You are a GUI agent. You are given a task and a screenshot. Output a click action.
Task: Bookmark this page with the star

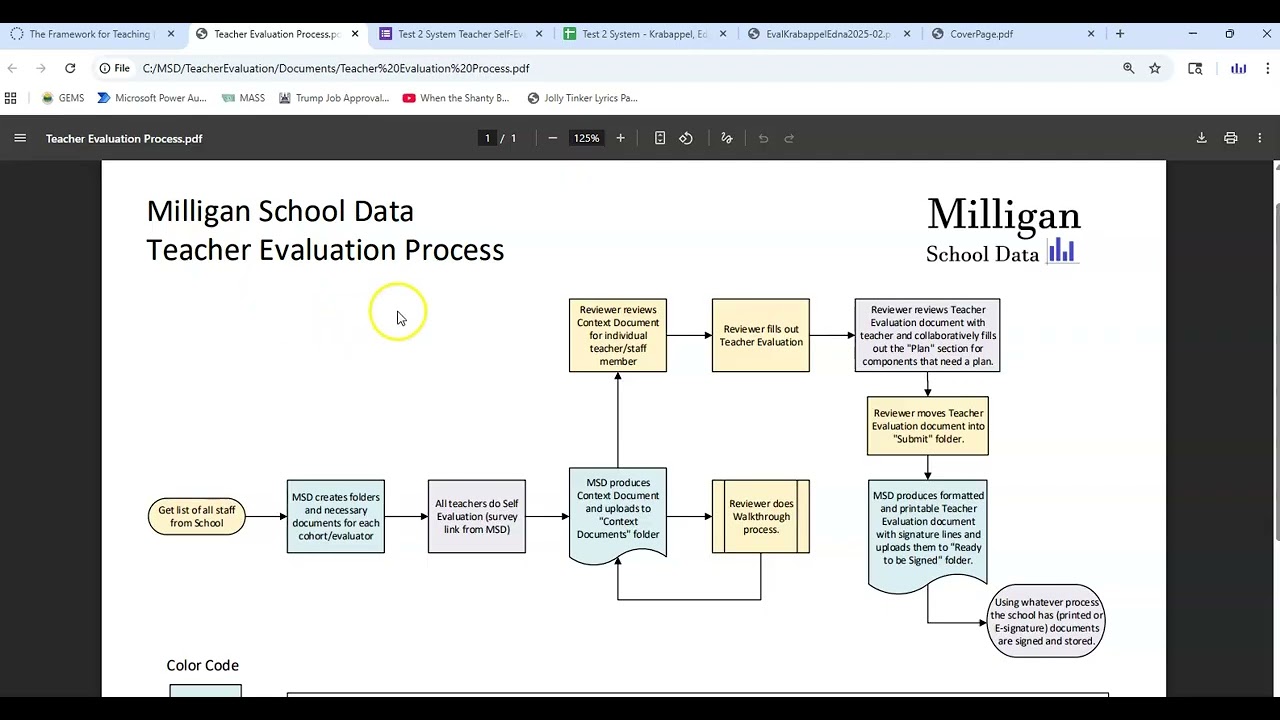1155,68
